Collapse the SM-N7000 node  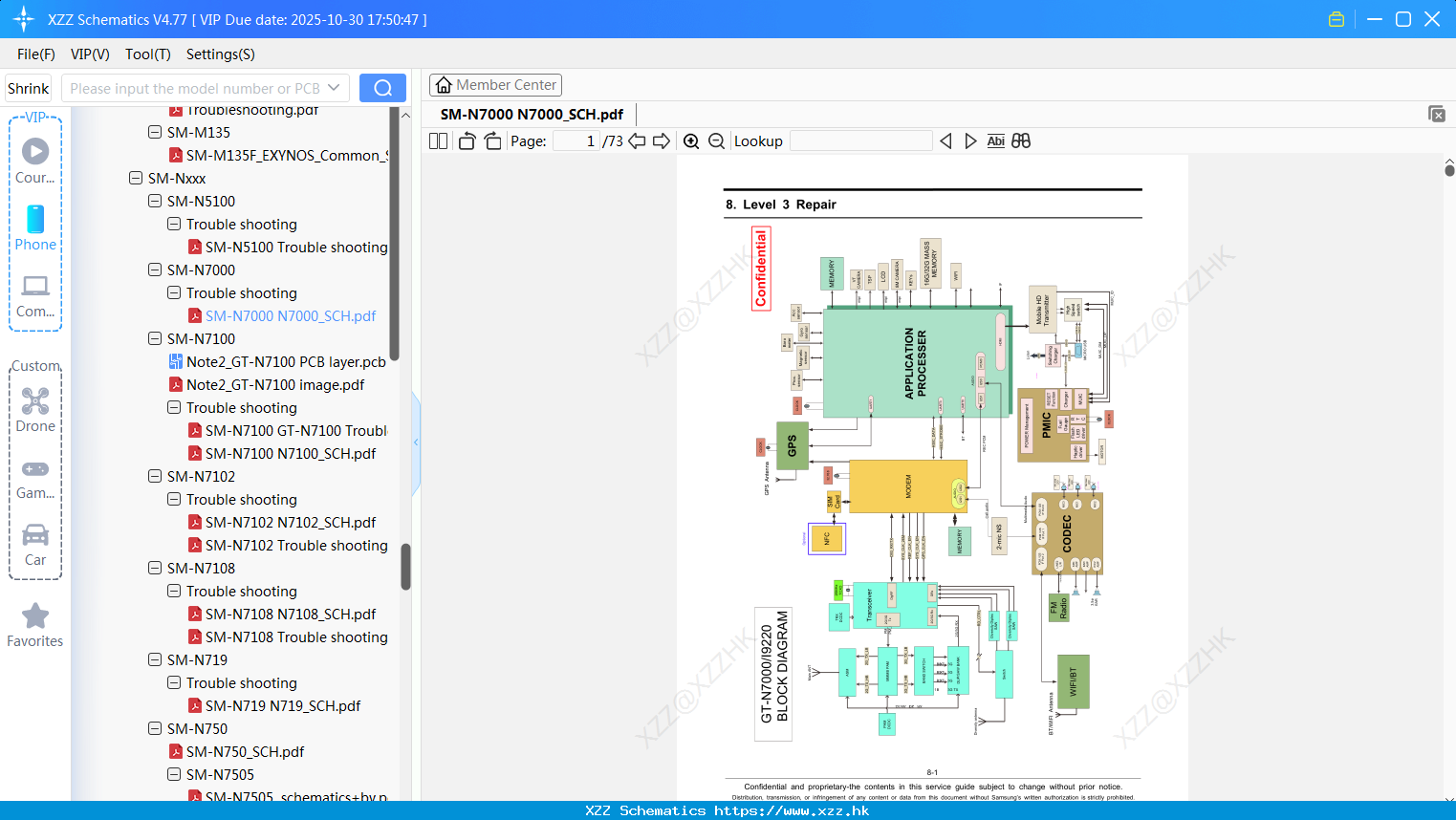pyautogui.click(x=155, y=270)
